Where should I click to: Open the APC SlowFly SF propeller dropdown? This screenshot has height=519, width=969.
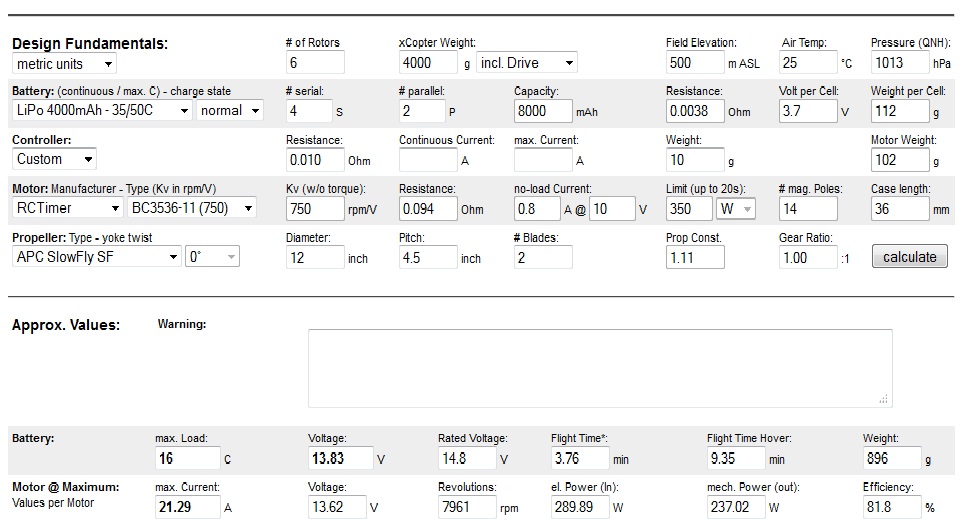point(96,256)
